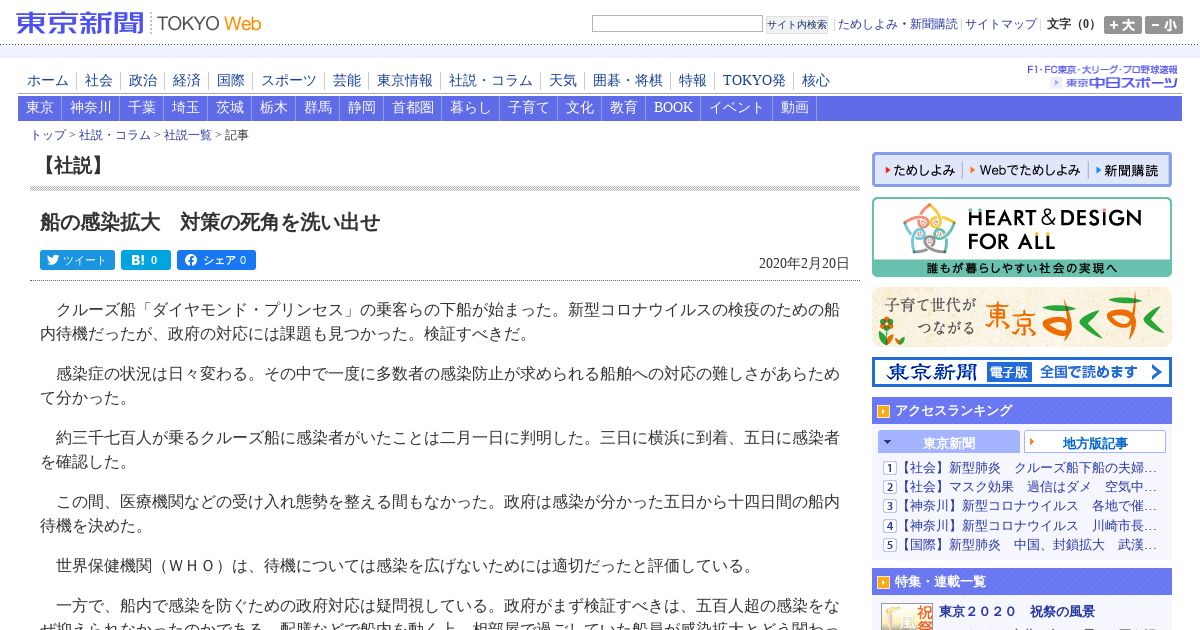Select 千葉 regional tab
Viewport: 1200px width, 630px height.
pos(142,108)
